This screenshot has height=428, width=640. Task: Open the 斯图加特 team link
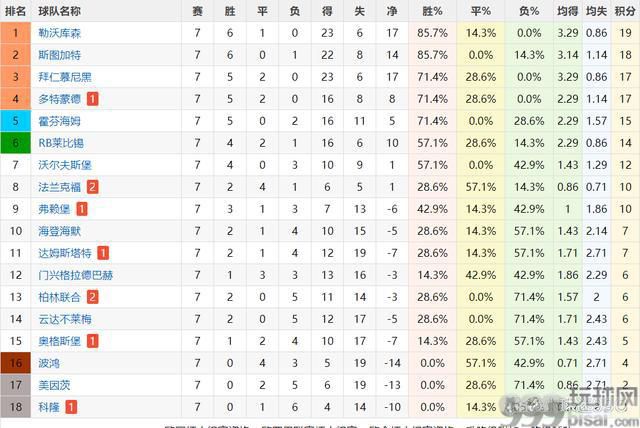[x=60, y=55]
